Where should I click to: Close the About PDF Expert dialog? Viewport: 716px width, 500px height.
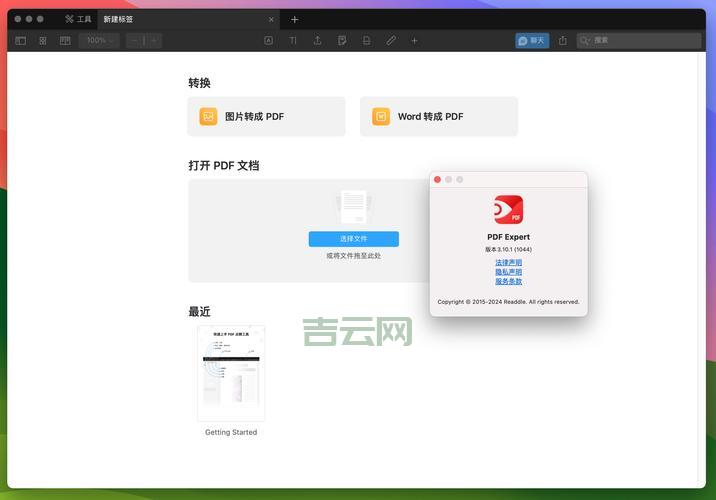(x=437, y=179)
